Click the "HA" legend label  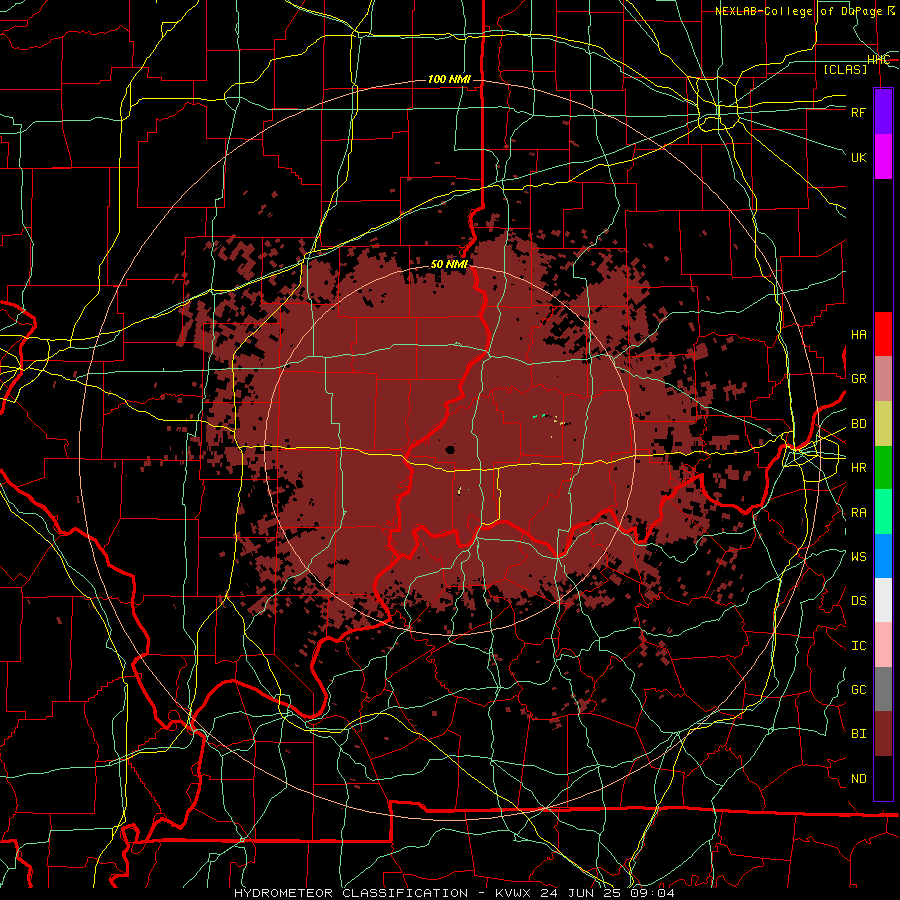[x=858, y=335]
